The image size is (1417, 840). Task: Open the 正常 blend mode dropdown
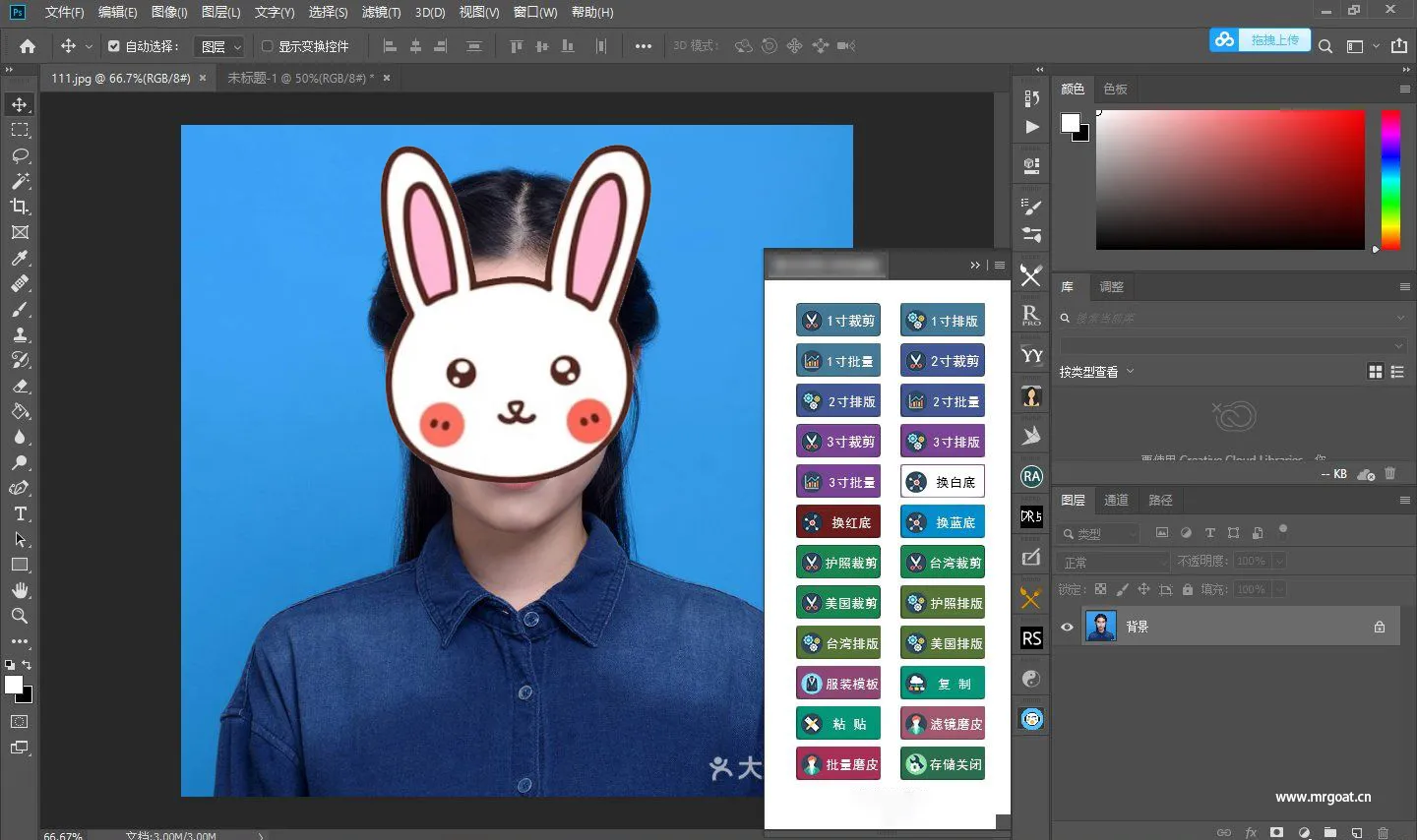coord(1114,562)
